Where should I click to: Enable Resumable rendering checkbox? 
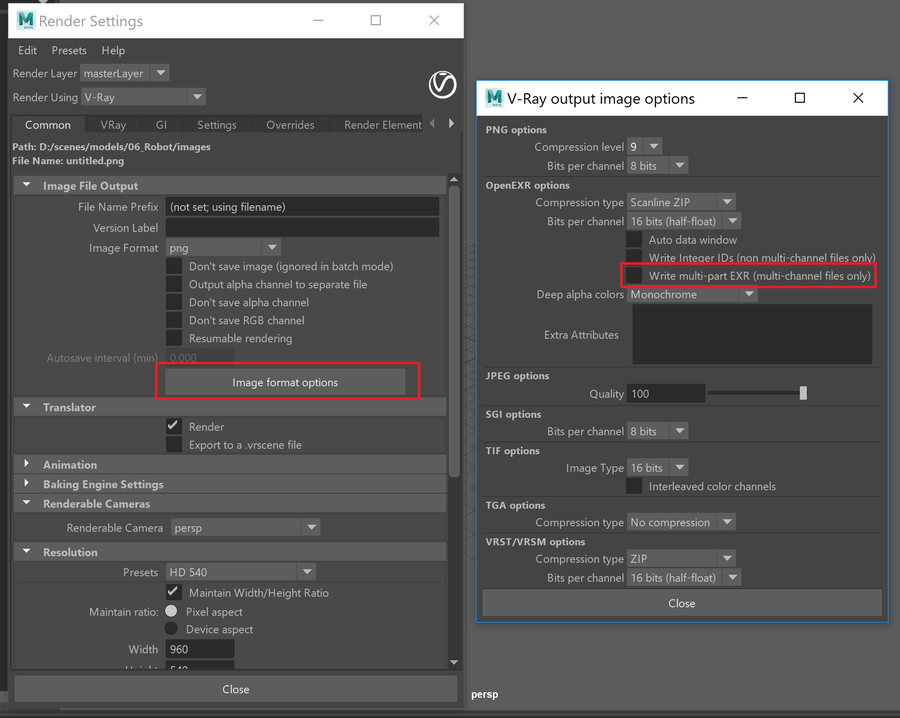[x=174, y=339]
